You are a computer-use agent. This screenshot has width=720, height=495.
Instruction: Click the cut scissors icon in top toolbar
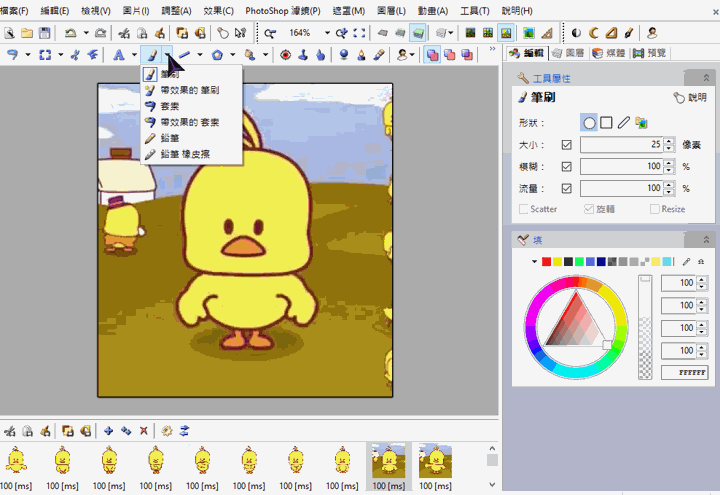124,33
